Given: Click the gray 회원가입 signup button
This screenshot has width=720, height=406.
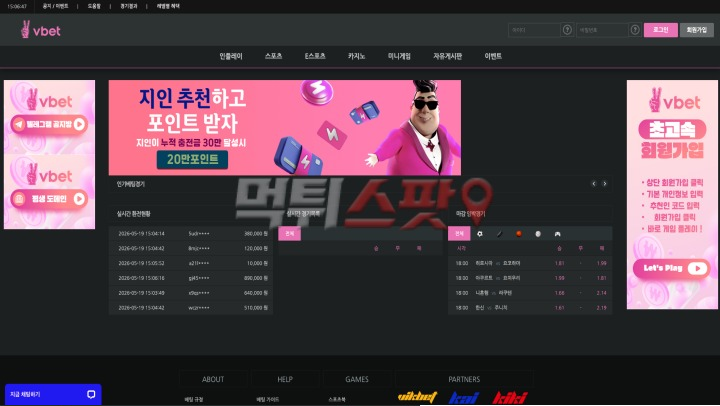Looking at the screenshot, I should point(697,30).
